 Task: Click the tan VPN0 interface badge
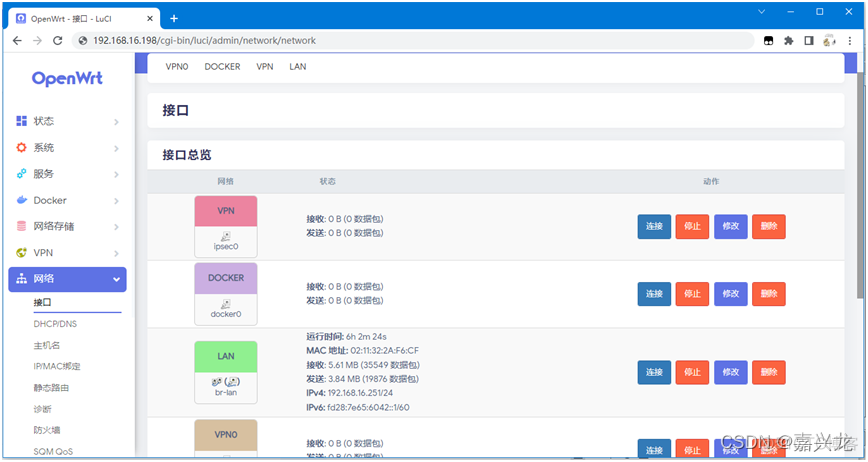click(x=226, y=435)
